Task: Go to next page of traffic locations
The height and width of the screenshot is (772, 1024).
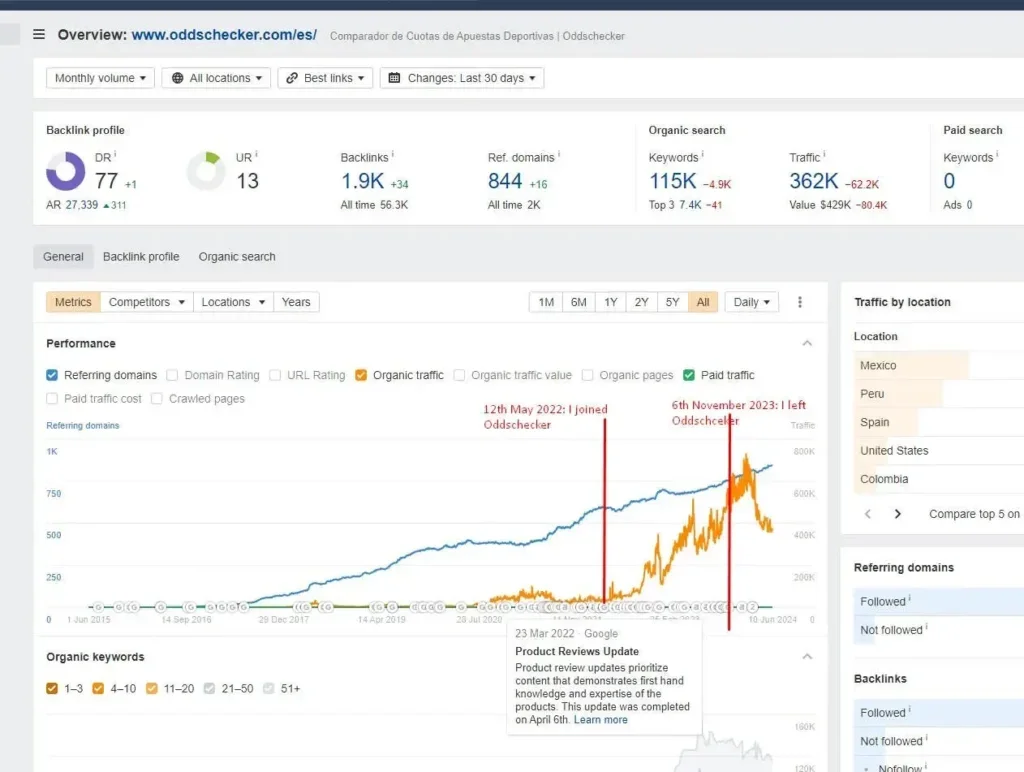Action: (898, 514)
